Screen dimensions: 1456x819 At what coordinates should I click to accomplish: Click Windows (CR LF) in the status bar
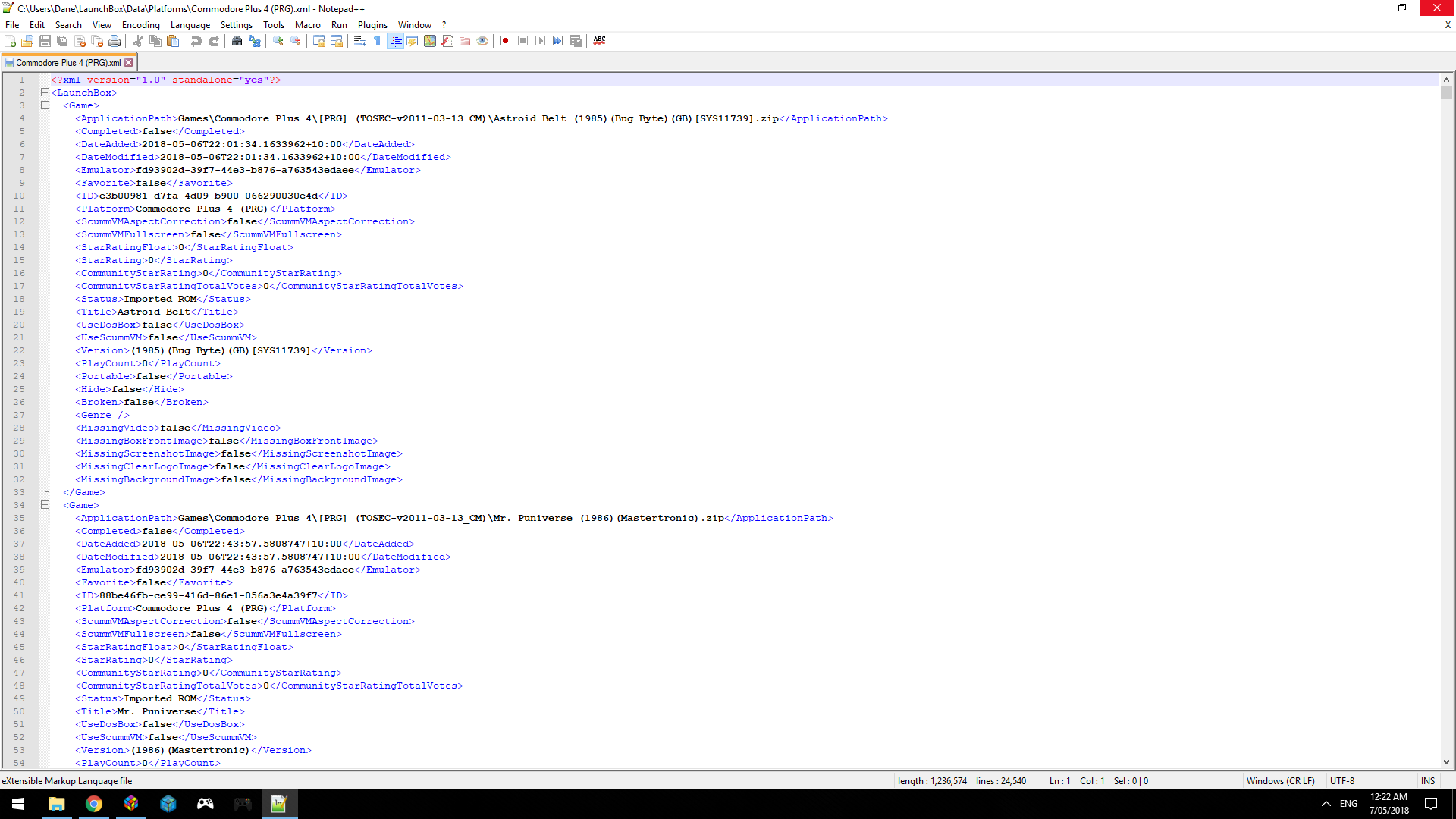click(1281, 781)
